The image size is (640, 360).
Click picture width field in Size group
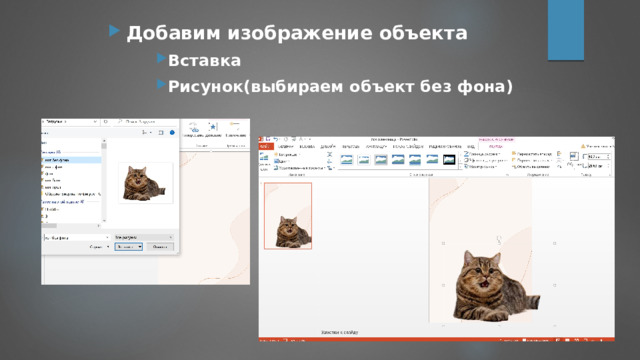[x=599, y=166]
